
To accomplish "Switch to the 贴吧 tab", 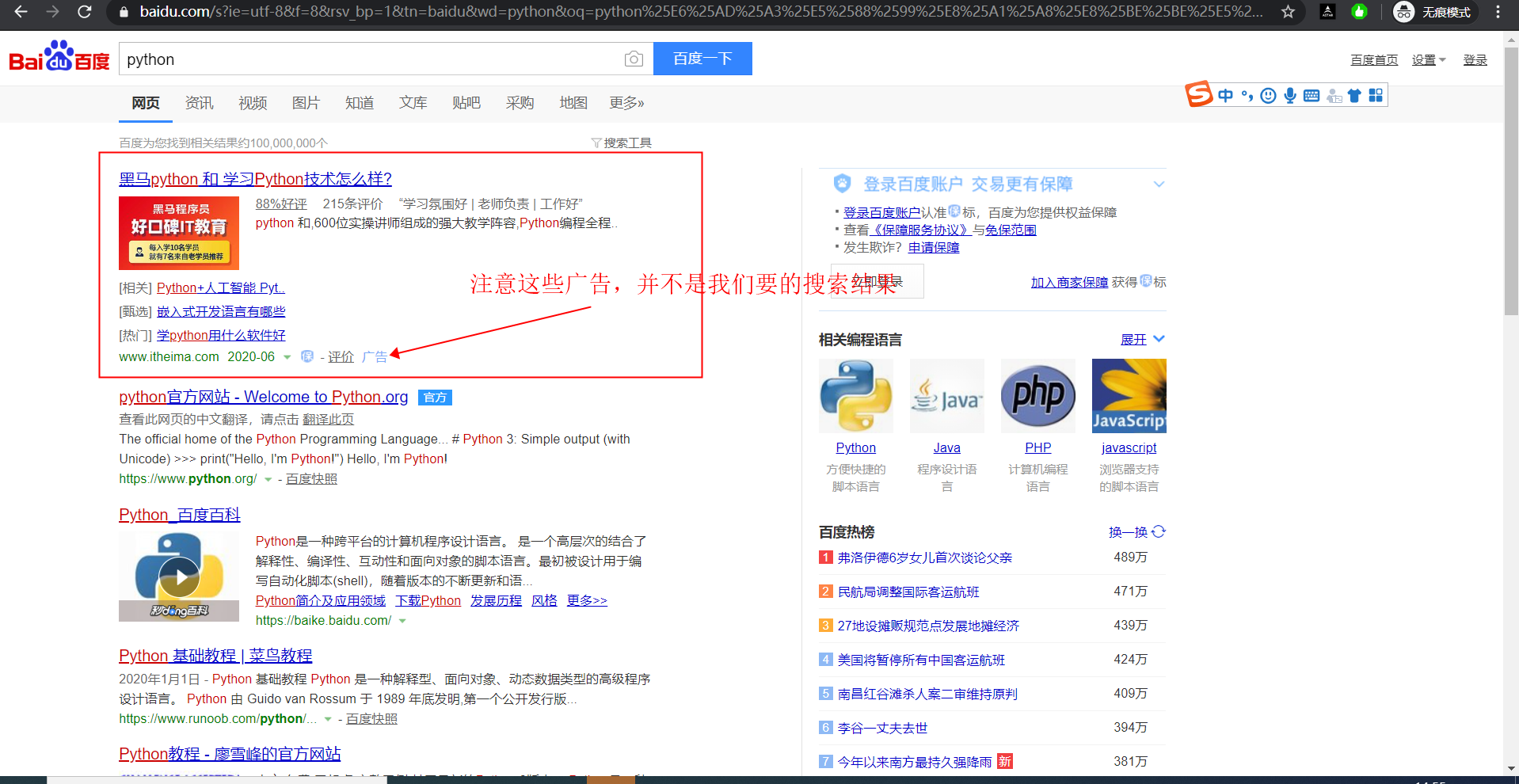I will (x=466, y=103).
